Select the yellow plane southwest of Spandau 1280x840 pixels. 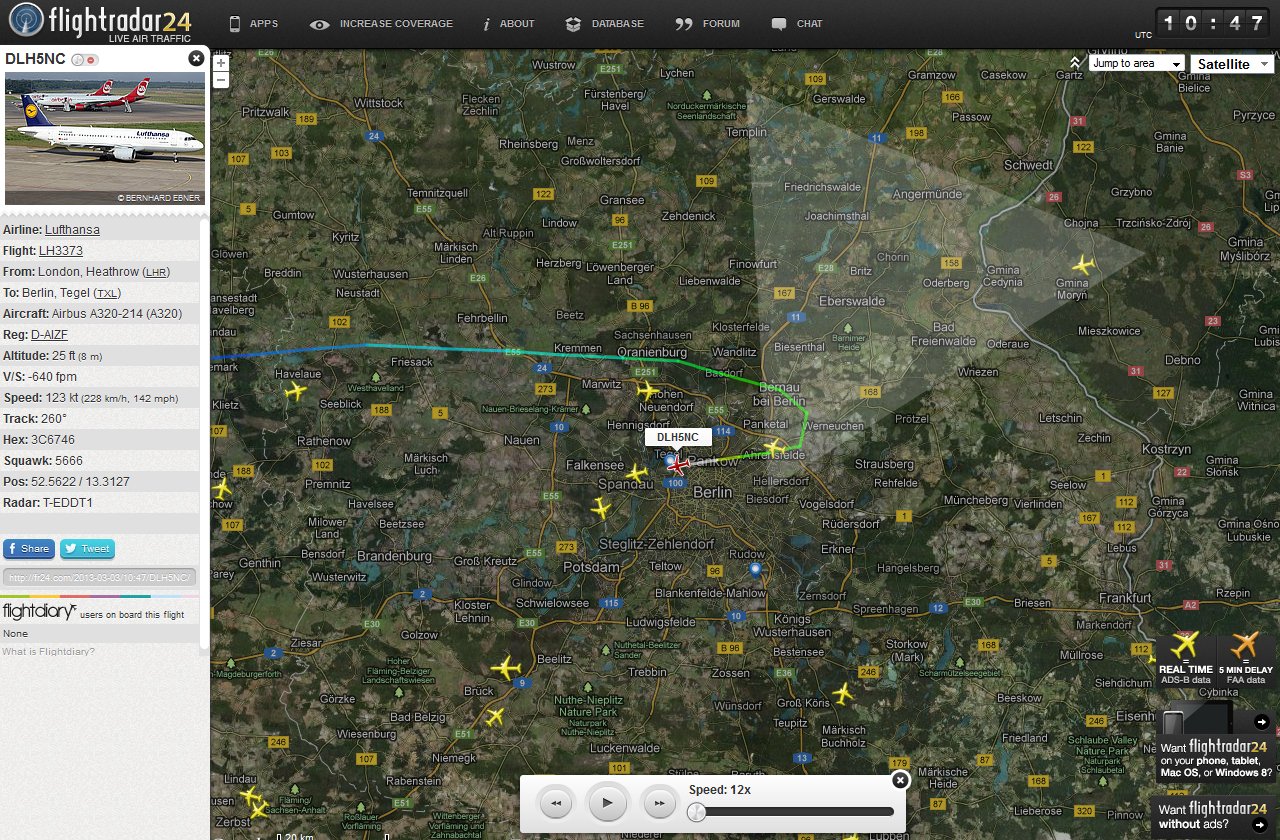point(600,508)
